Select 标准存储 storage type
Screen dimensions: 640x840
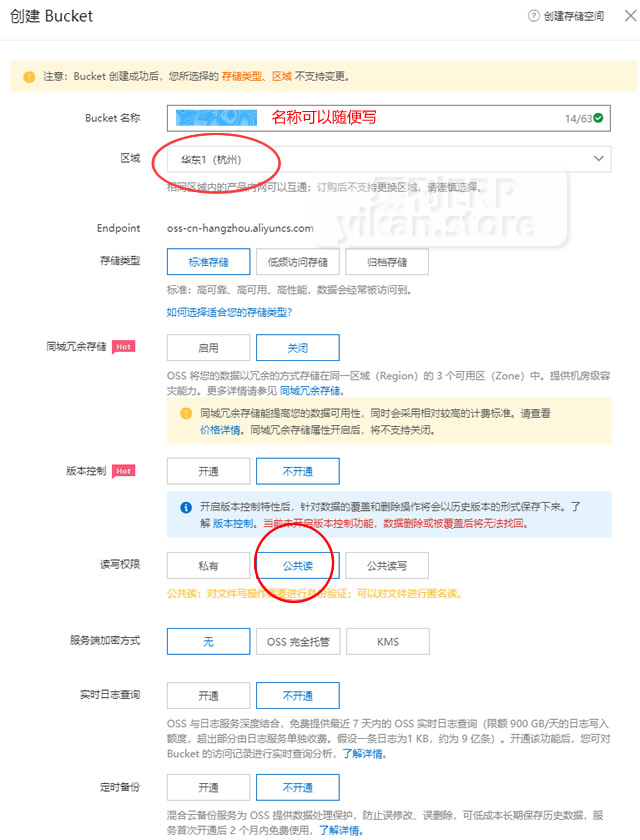point(208,262)
